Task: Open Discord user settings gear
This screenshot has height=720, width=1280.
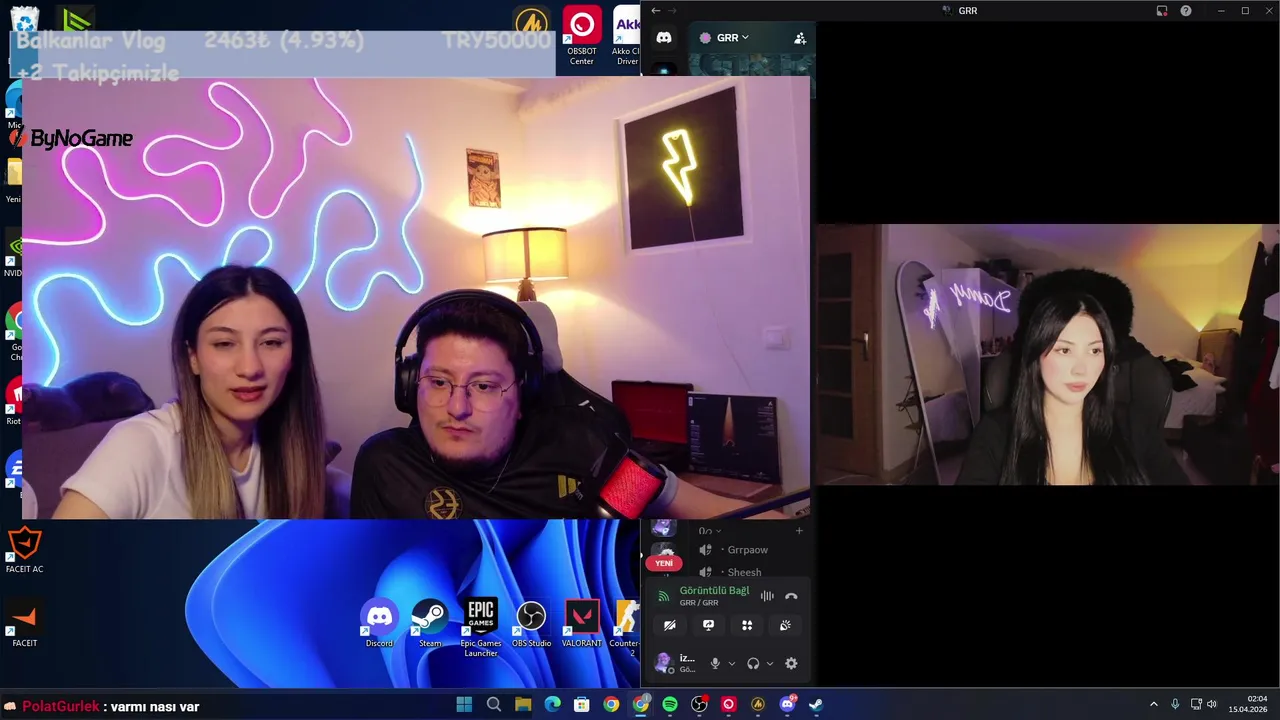Action: 791,663
